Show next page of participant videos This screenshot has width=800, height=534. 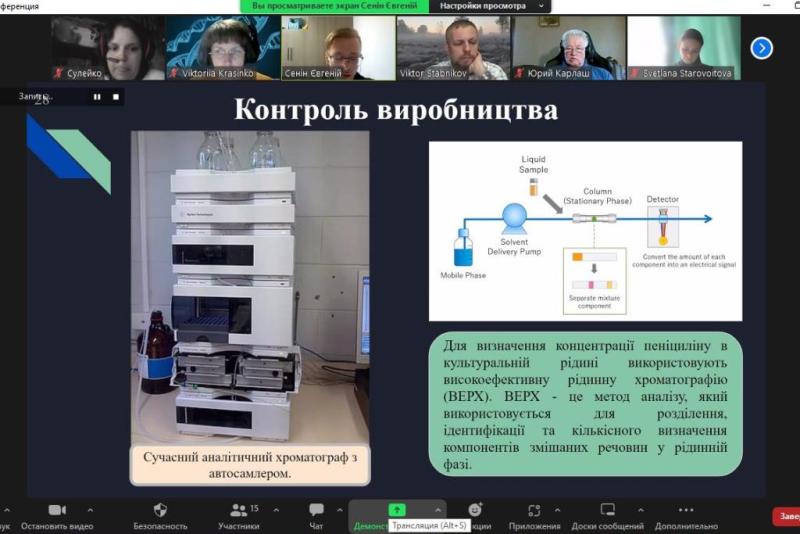(x=761, y=48)
